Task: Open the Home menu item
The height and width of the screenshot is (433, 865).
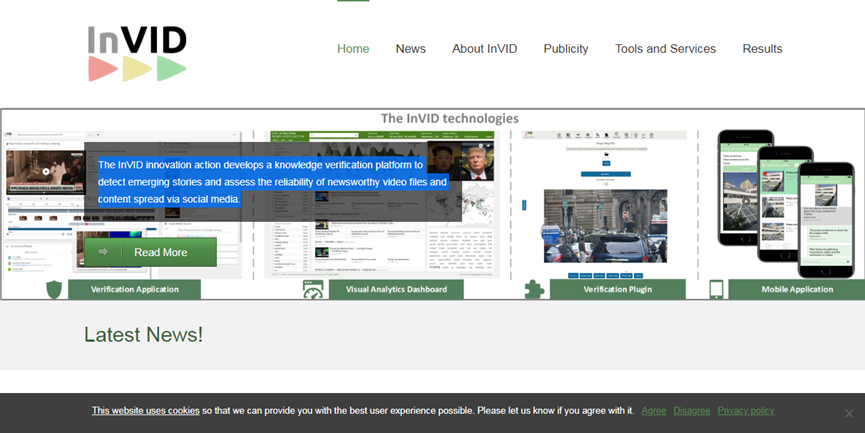Action: (353, 49)
